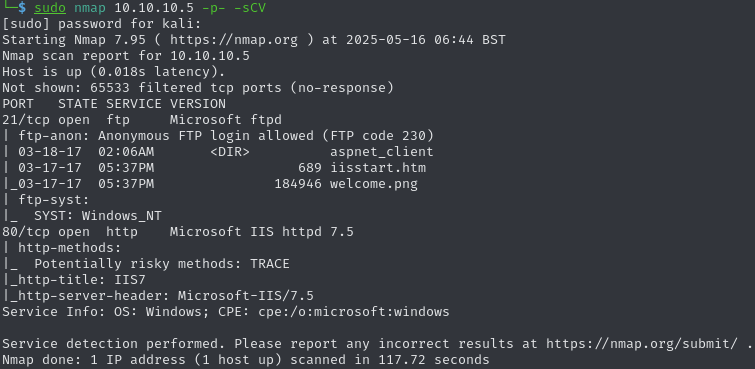755x369 pixels.
Task: Click the target IP 10.10.10.5 in command
Action: 154,8
